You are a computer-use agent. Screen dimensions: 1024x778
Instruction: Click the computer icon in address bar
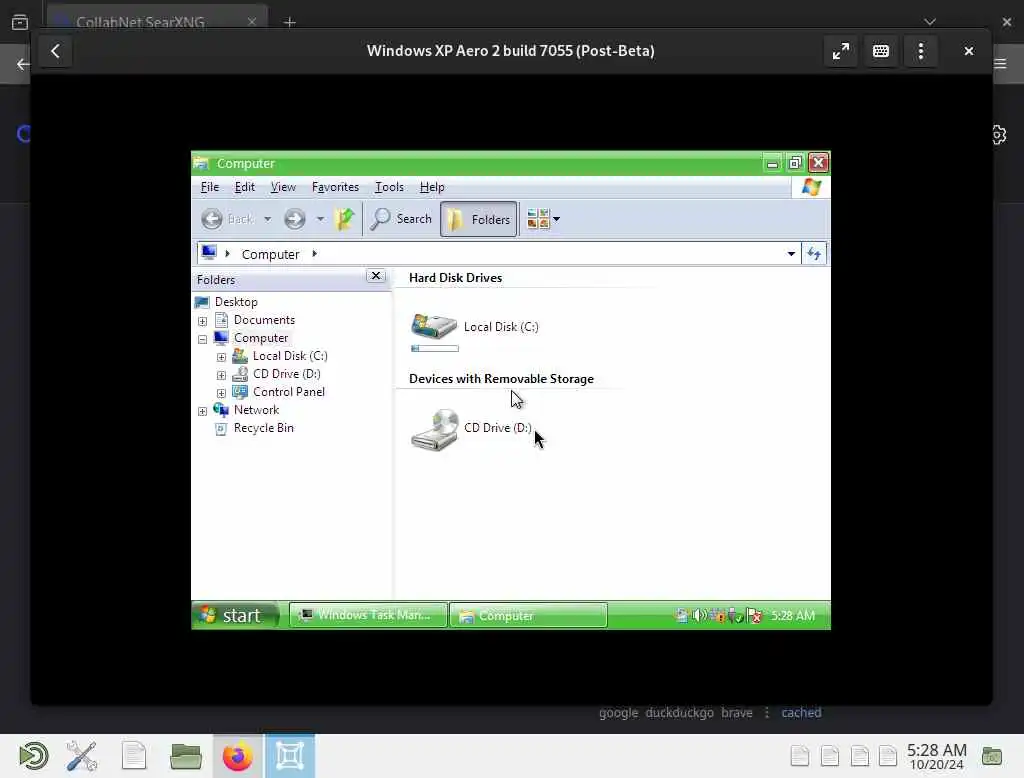coord(209,253)
